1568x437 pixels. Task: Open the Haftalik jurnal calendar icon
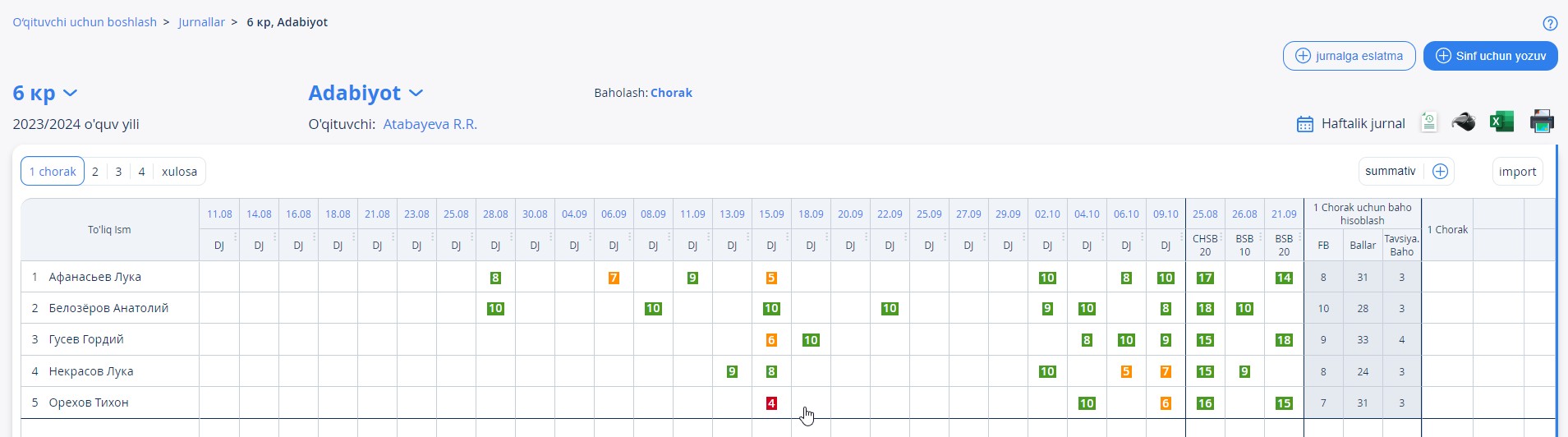(1304, 124)
